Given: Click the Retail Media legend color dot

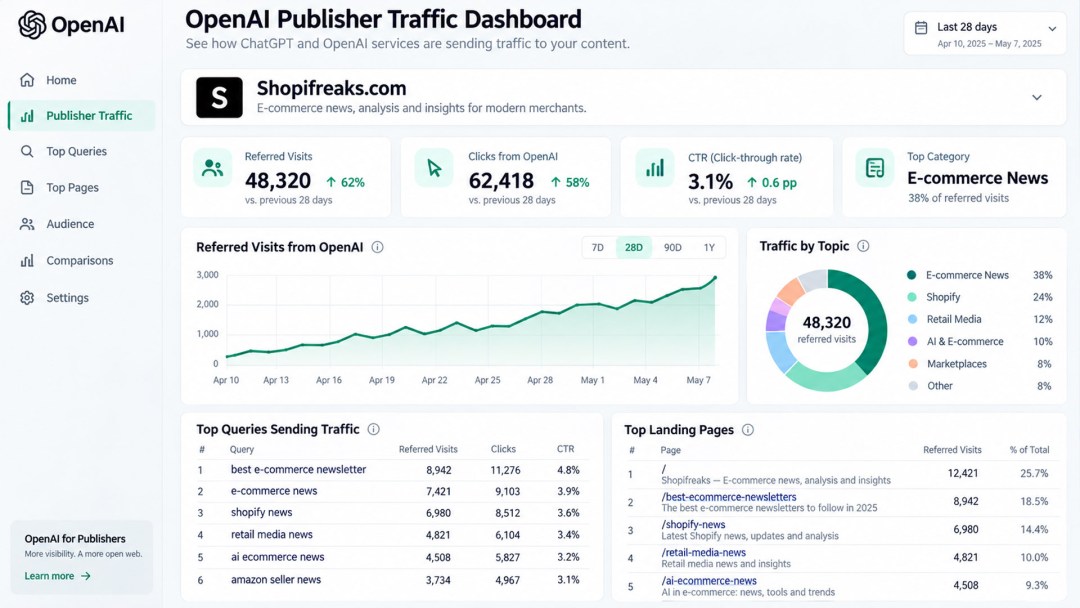Looking at the screenshot, I should 912,319.
